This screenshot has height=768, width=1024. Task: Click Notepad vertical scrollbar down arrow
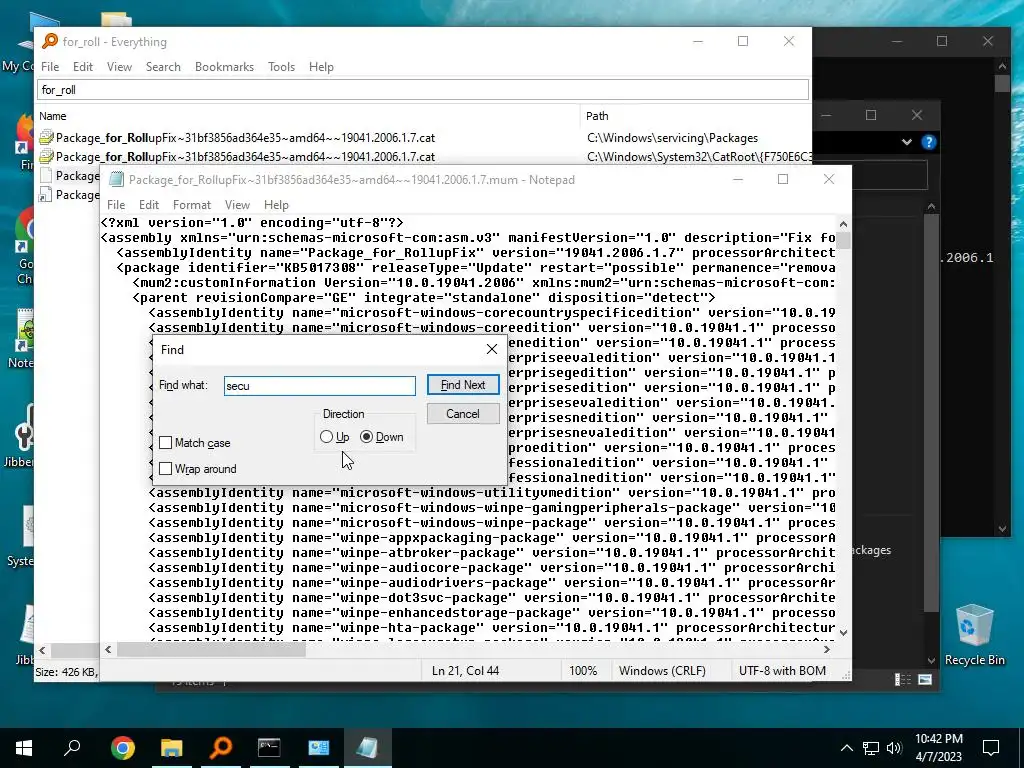[x=843, y=632]
